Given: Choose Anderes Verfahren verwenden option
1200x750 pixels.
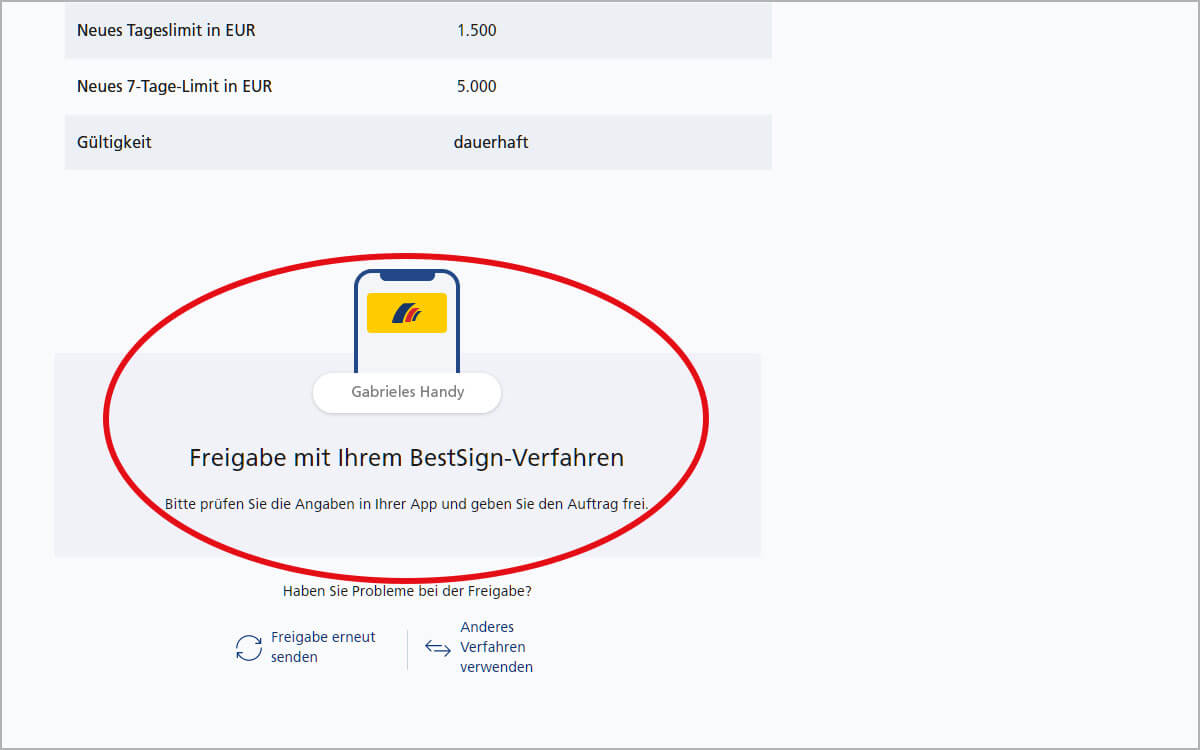Looking at the screenshot, I should pyautogui.click(x=487, y=646).
